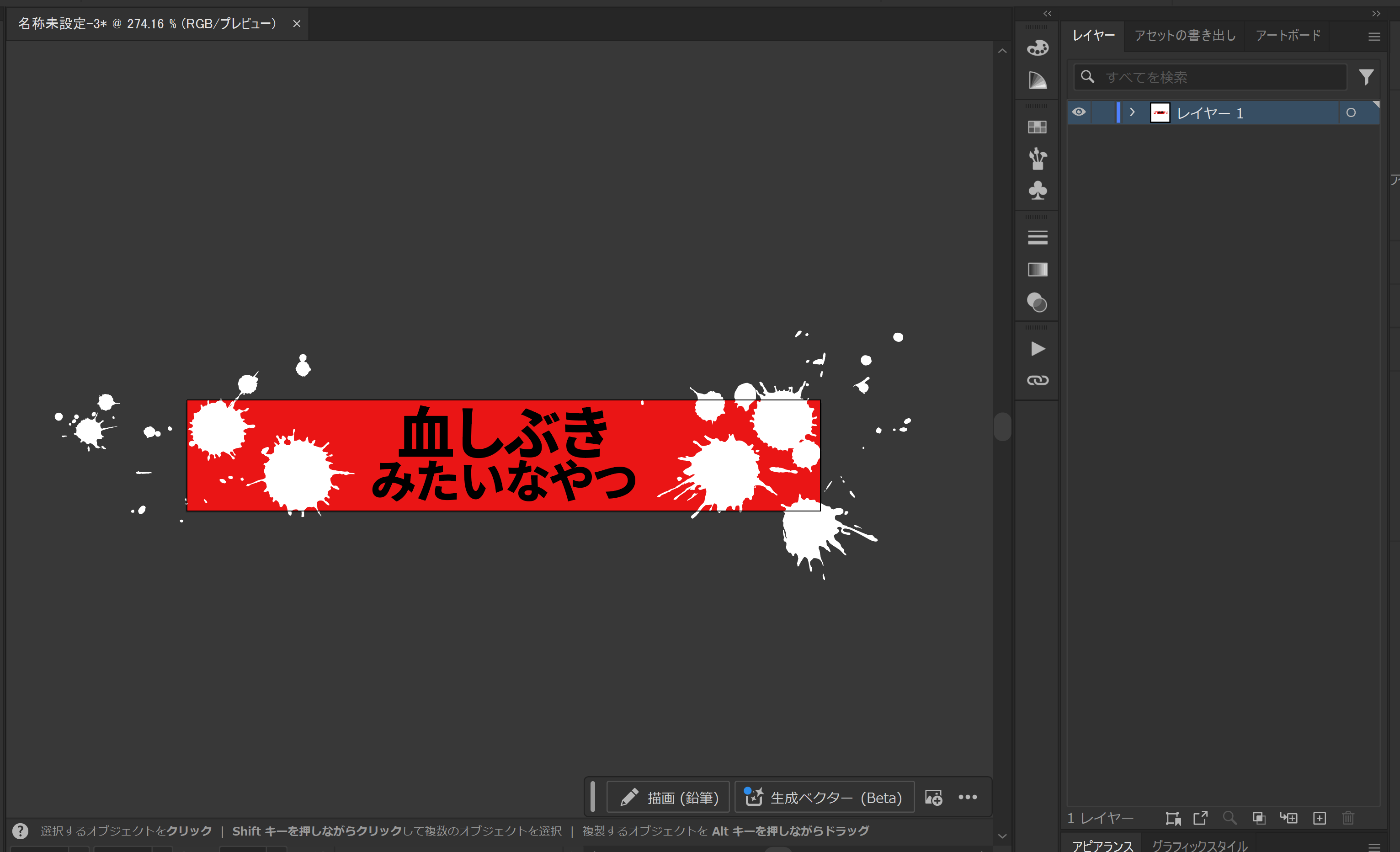Screen dimensions: 1400x852
Task: Switch to the レイヤー tab
Action: point(1093,35)
